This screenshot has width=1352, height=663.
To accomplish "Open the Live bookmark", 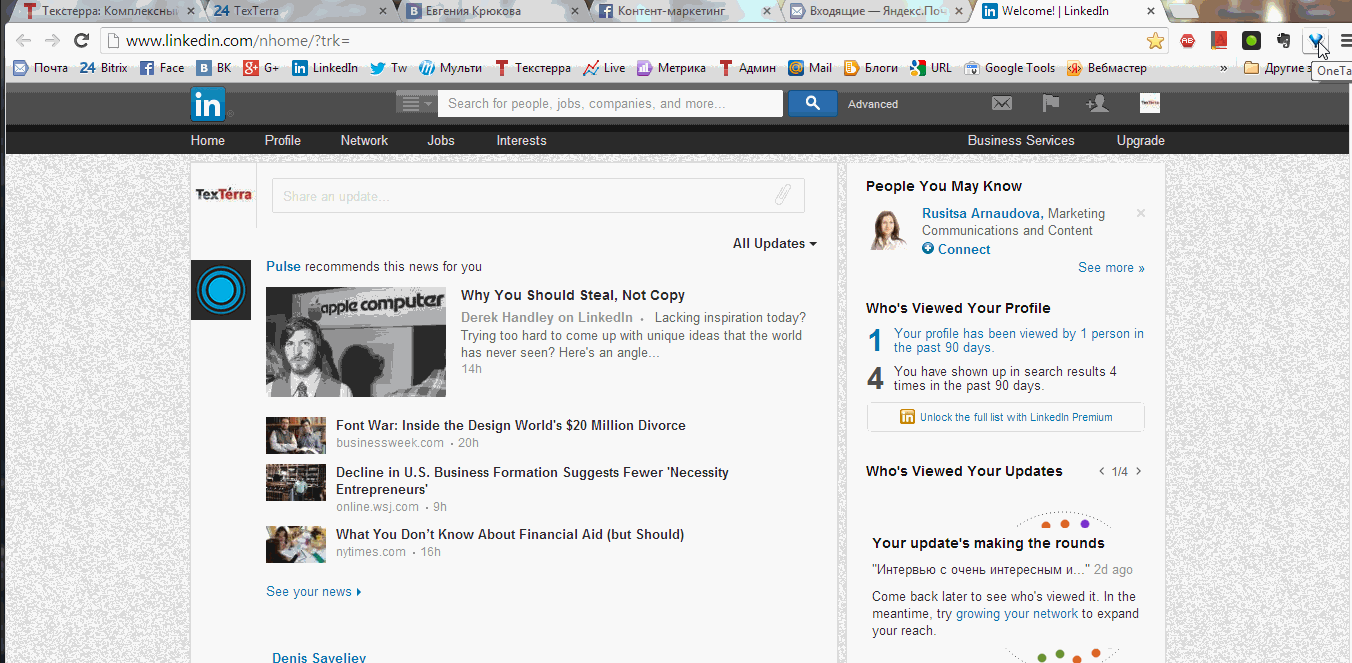I will pyautogui.click(x=604, y=68).
